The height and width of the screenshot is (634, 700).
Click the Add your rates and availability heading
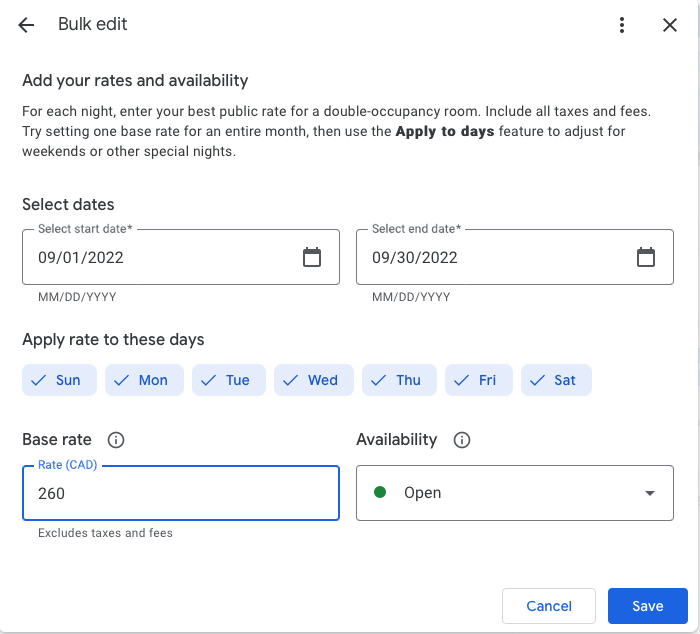click(x=135, y=81)
